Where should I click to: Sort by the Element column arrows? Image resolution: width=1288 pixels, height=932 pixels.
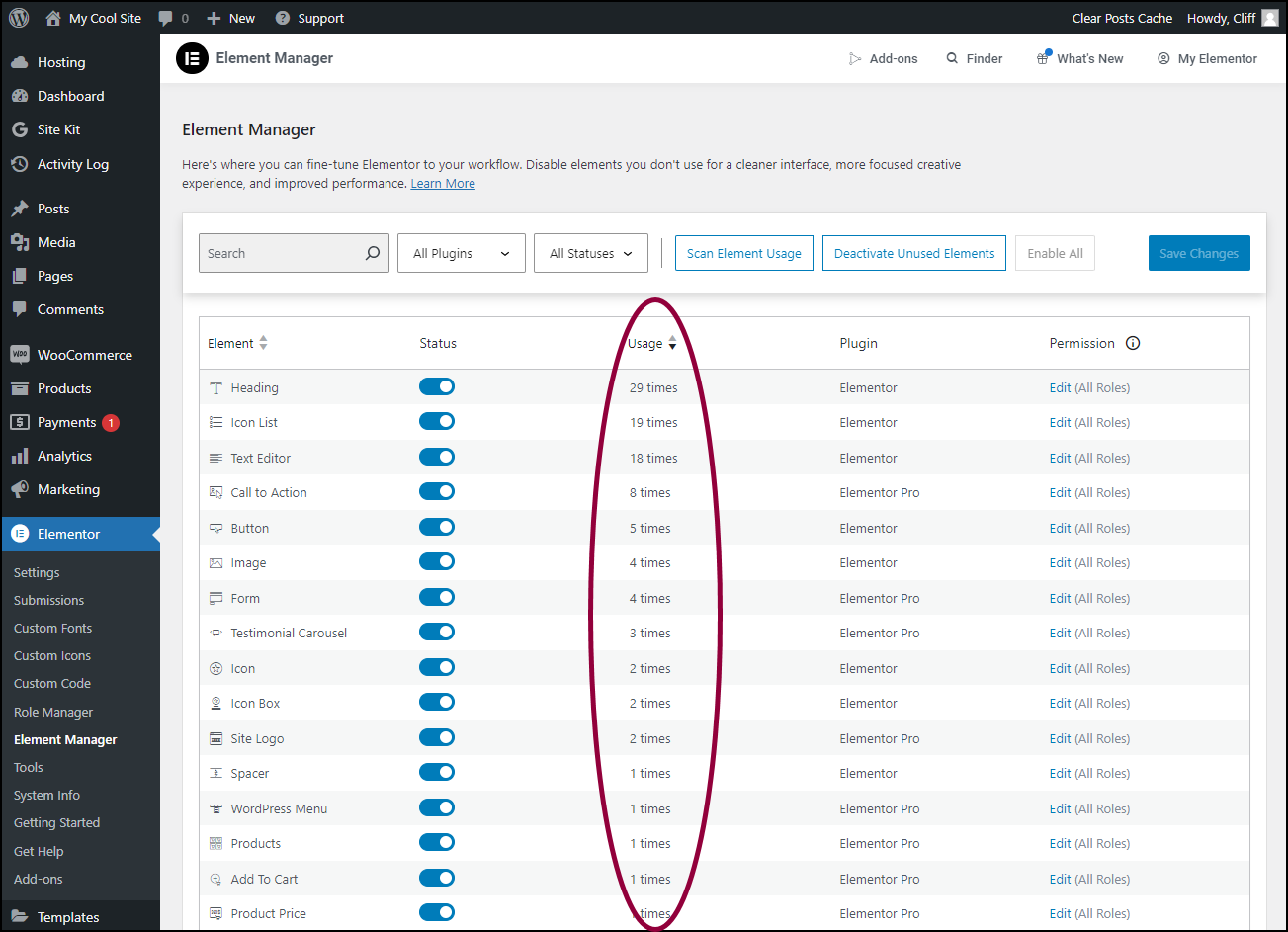263,343
